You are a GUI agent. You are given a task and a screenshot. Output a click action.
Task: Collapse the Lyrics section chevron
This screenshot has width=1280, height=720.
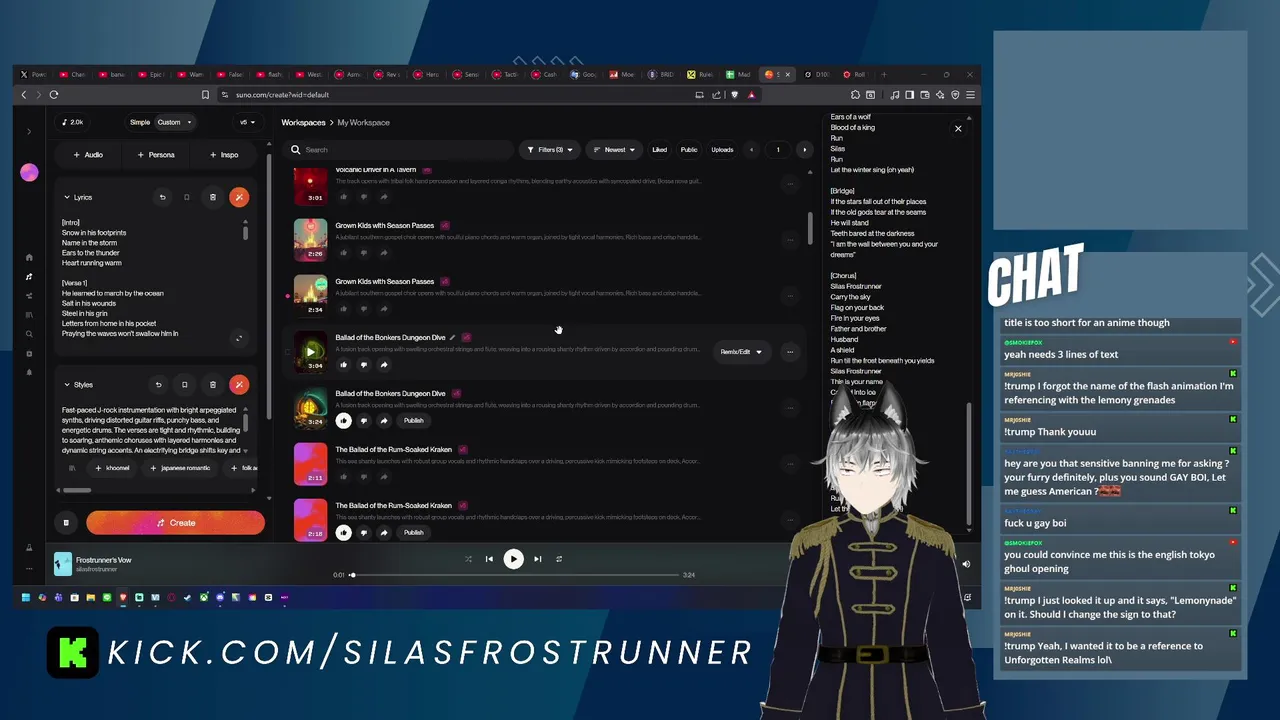[67, 197]
